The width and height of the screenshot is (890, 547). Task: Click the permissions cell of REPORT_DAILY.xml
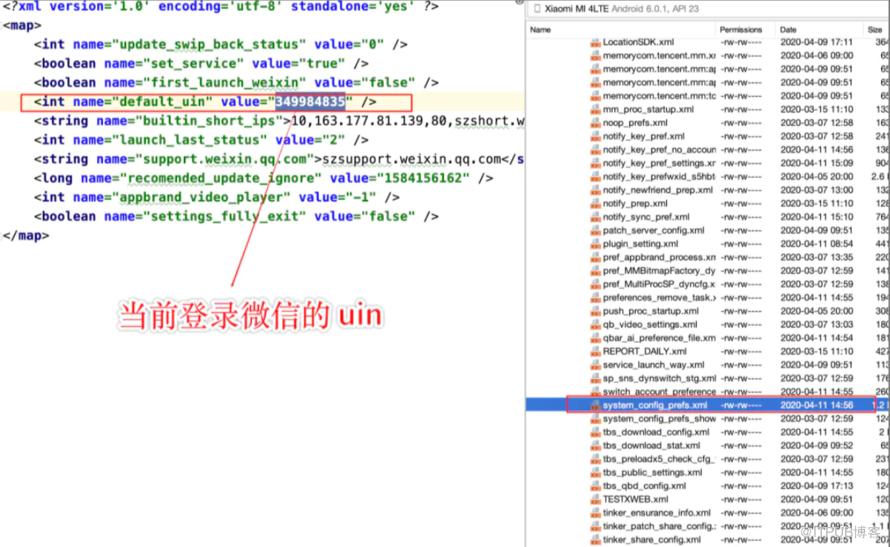pos(741,351)
